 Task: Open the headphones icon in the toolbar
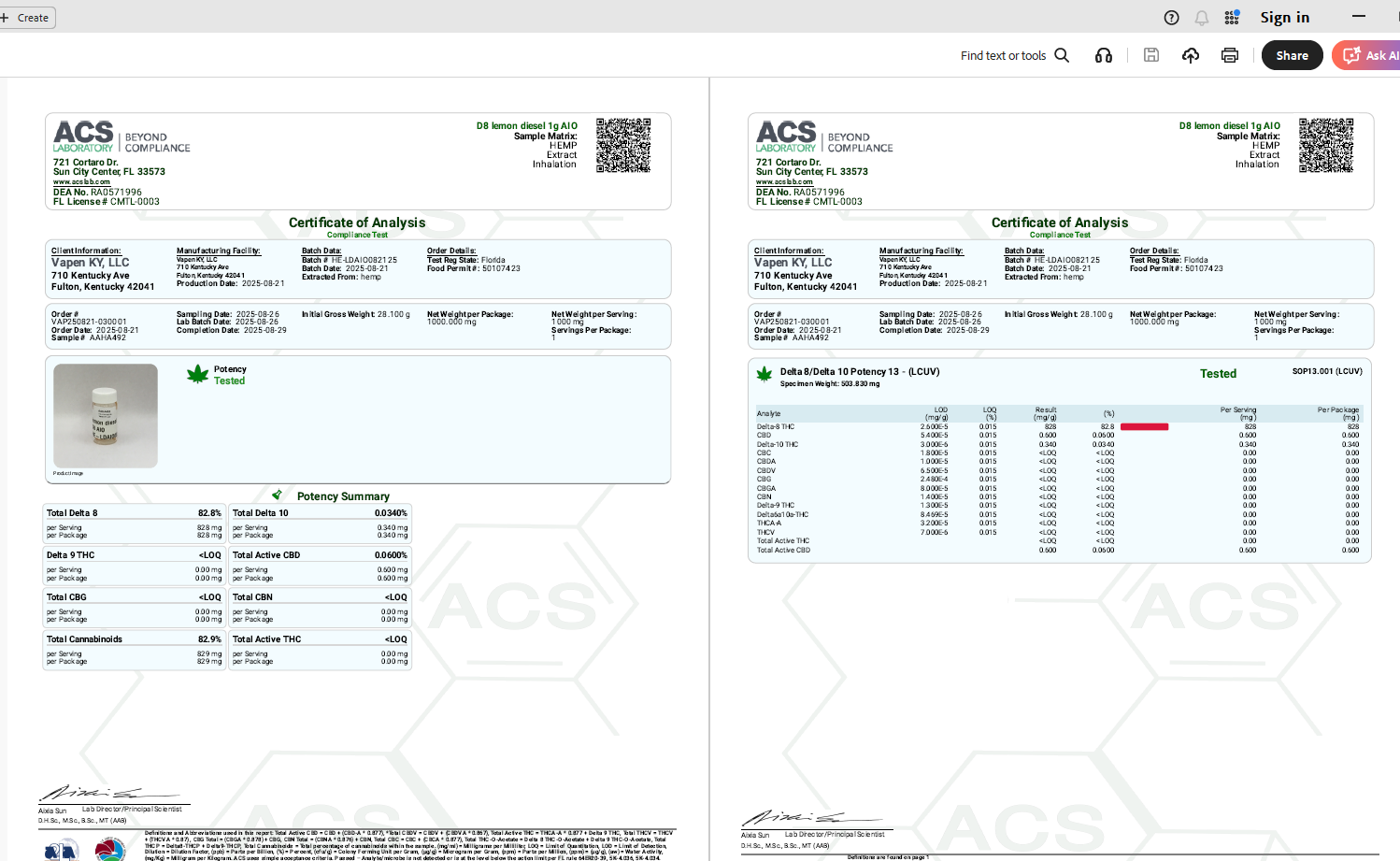click(x=1104, y=55)
